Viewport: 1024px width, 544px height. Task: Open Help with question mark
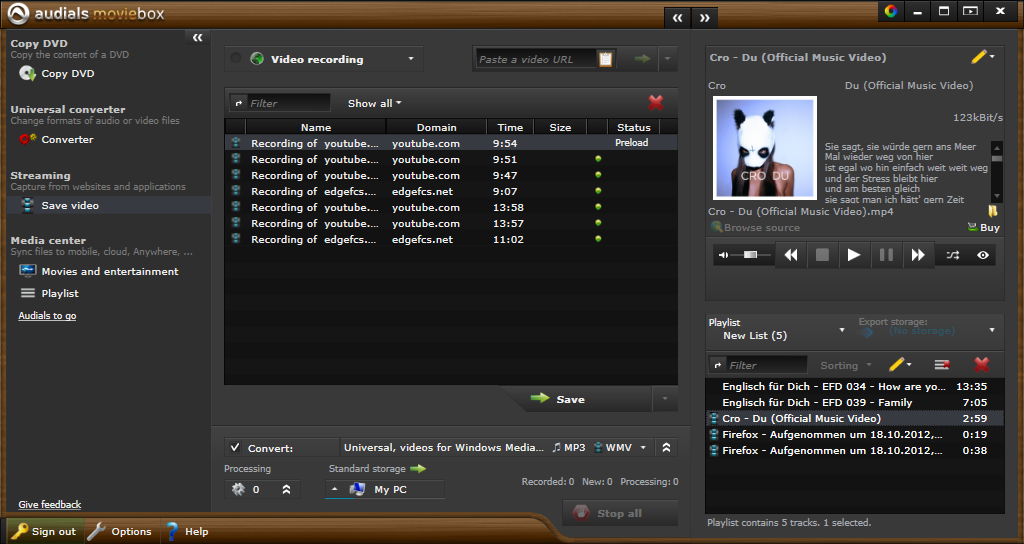click(187, 532)
